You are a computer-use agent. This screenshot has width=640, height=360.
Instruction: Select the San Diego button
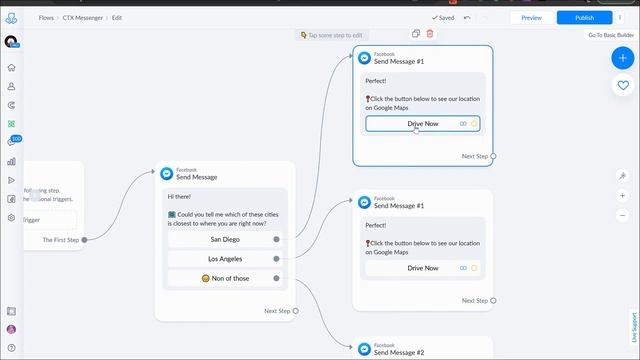pyautogui.click(x=225, y=240)
